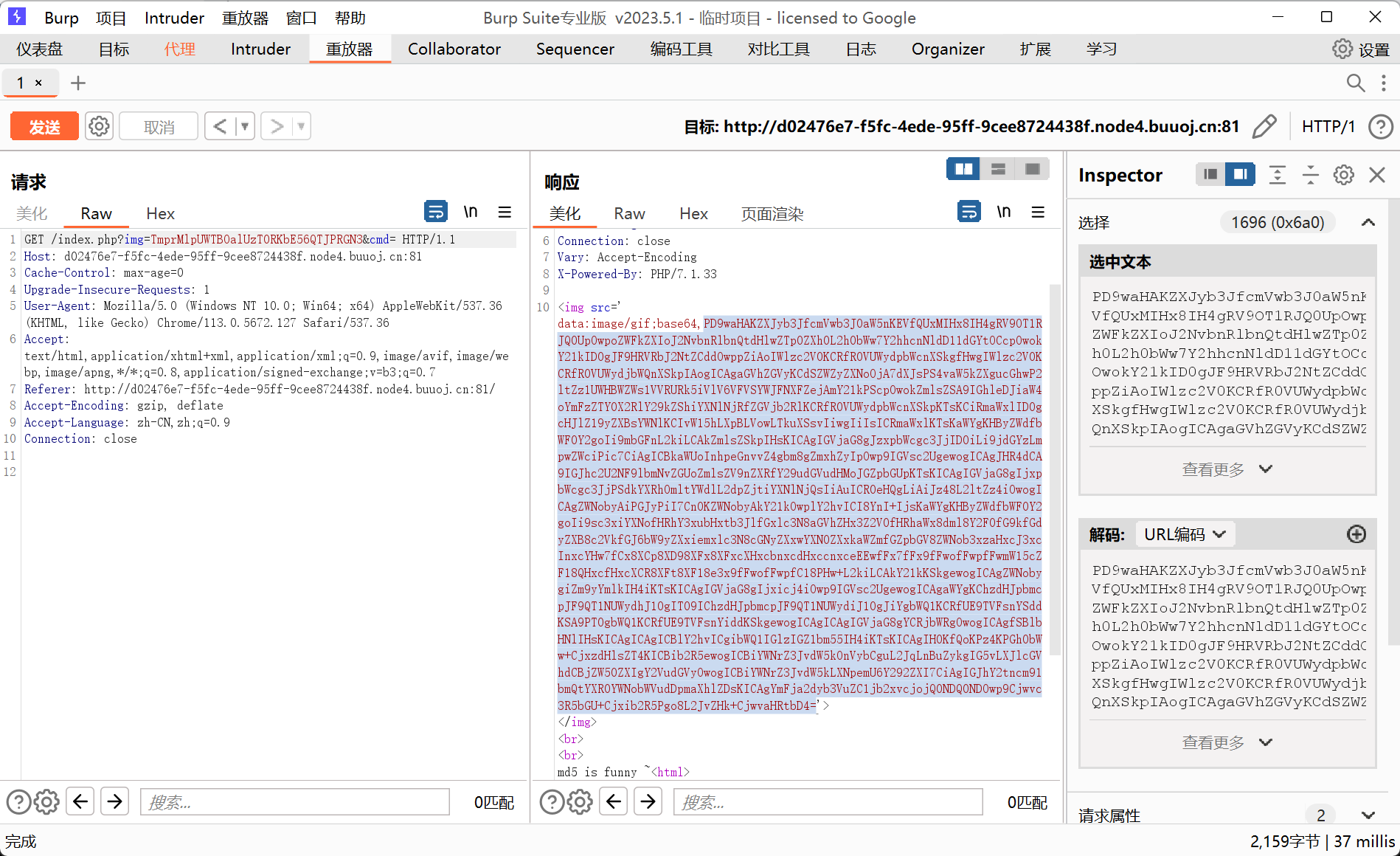Jump to next response search match
Viewport: 1400px width, 856px height.
click(648, 801)
